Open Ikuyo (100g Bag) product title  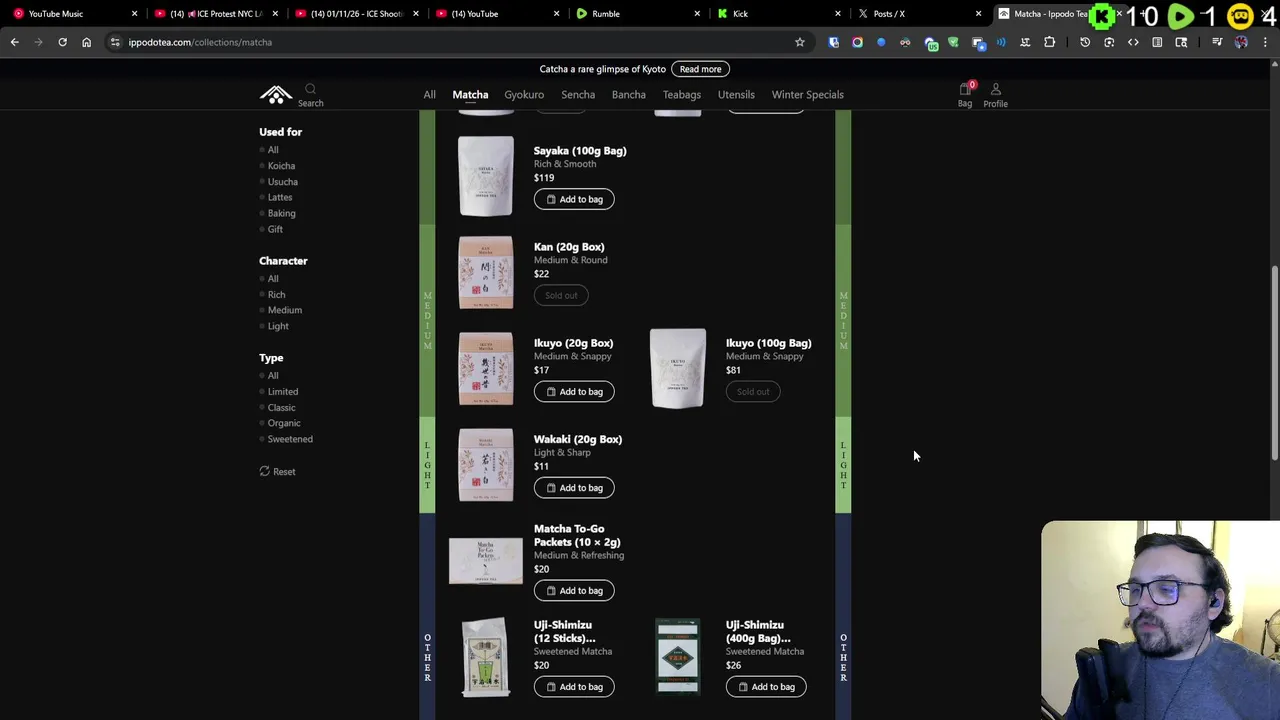pos(768,343)
